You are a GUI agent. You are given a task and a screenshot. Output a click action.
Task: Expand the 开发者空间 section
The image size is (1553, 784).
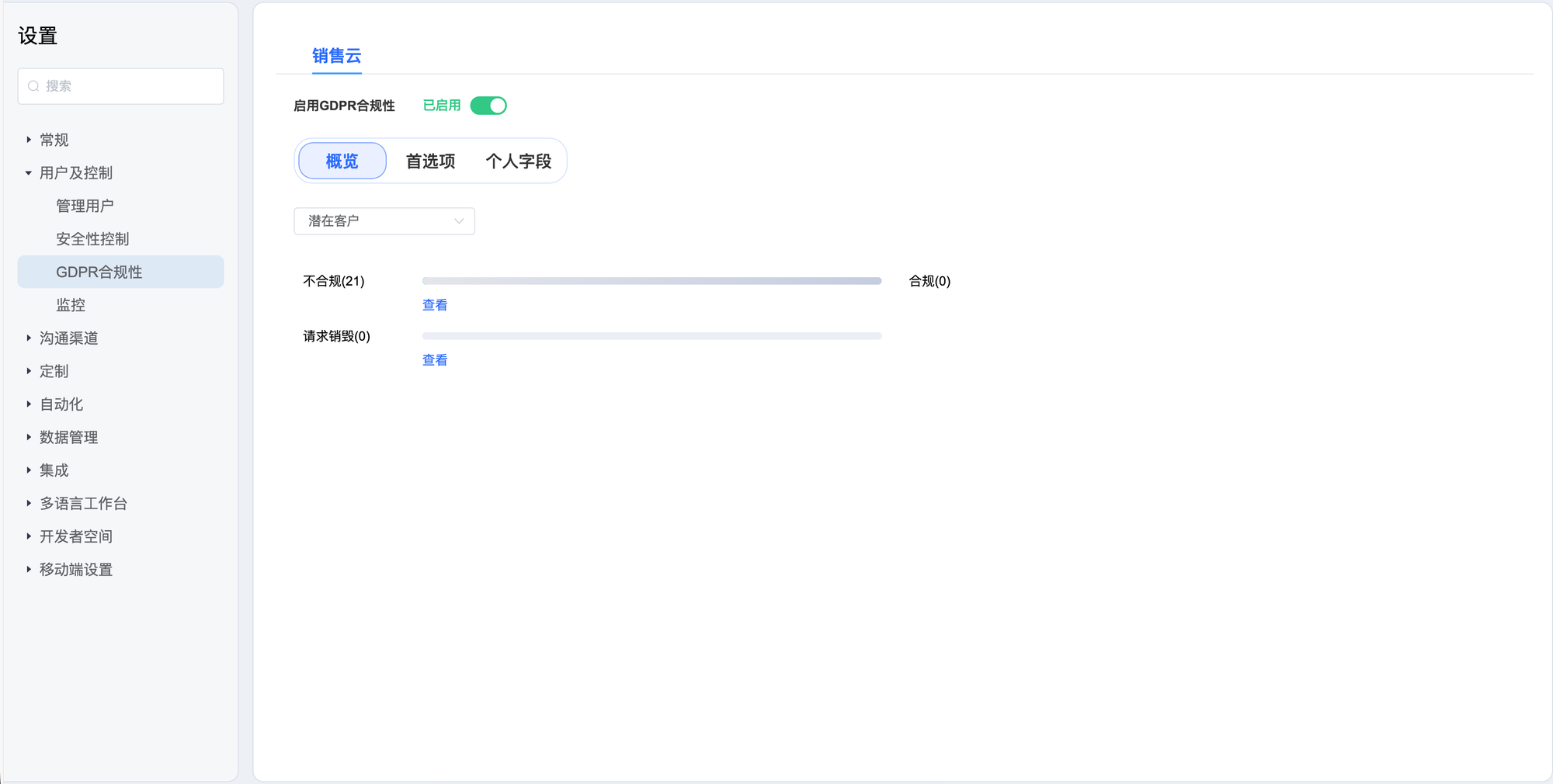[76, 536]
